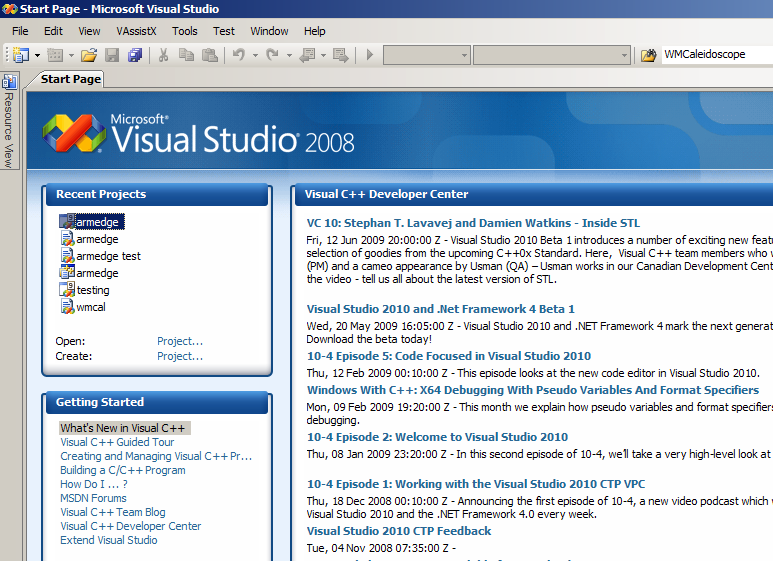Viewport: 773px width, 561px height.
Task: Click the Redo arrow icon
Action: (x=273, y=55)
